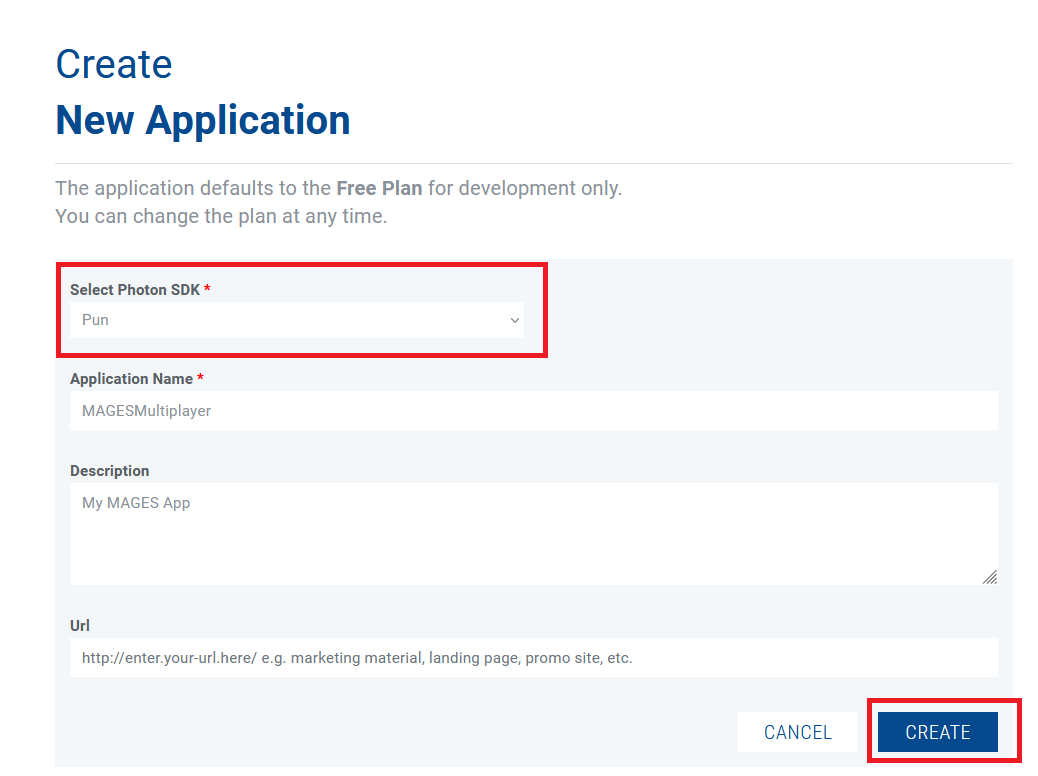Click the 'for development only' text
Image resolution: width=1038 pixels, height=776 pixels.
point(524,188)
